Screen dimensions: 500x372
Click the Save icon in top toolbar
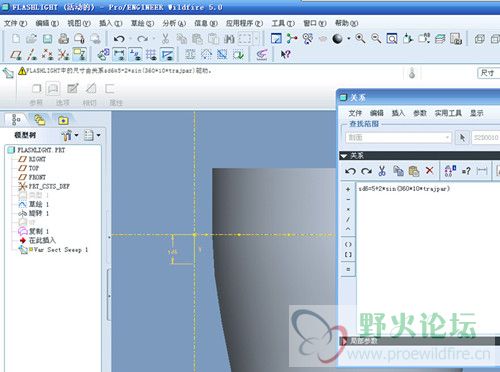click(48, 39)
